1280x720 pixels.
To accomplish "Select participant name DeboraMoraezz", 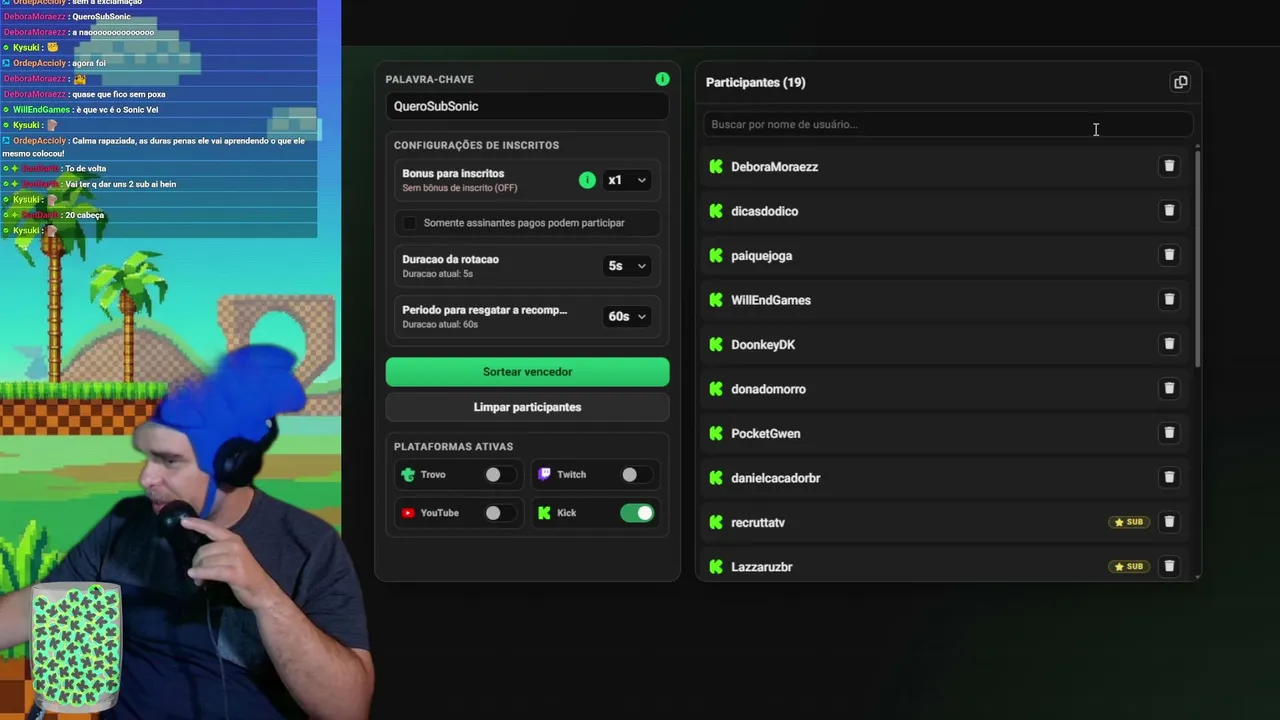I will pos(774,167).
